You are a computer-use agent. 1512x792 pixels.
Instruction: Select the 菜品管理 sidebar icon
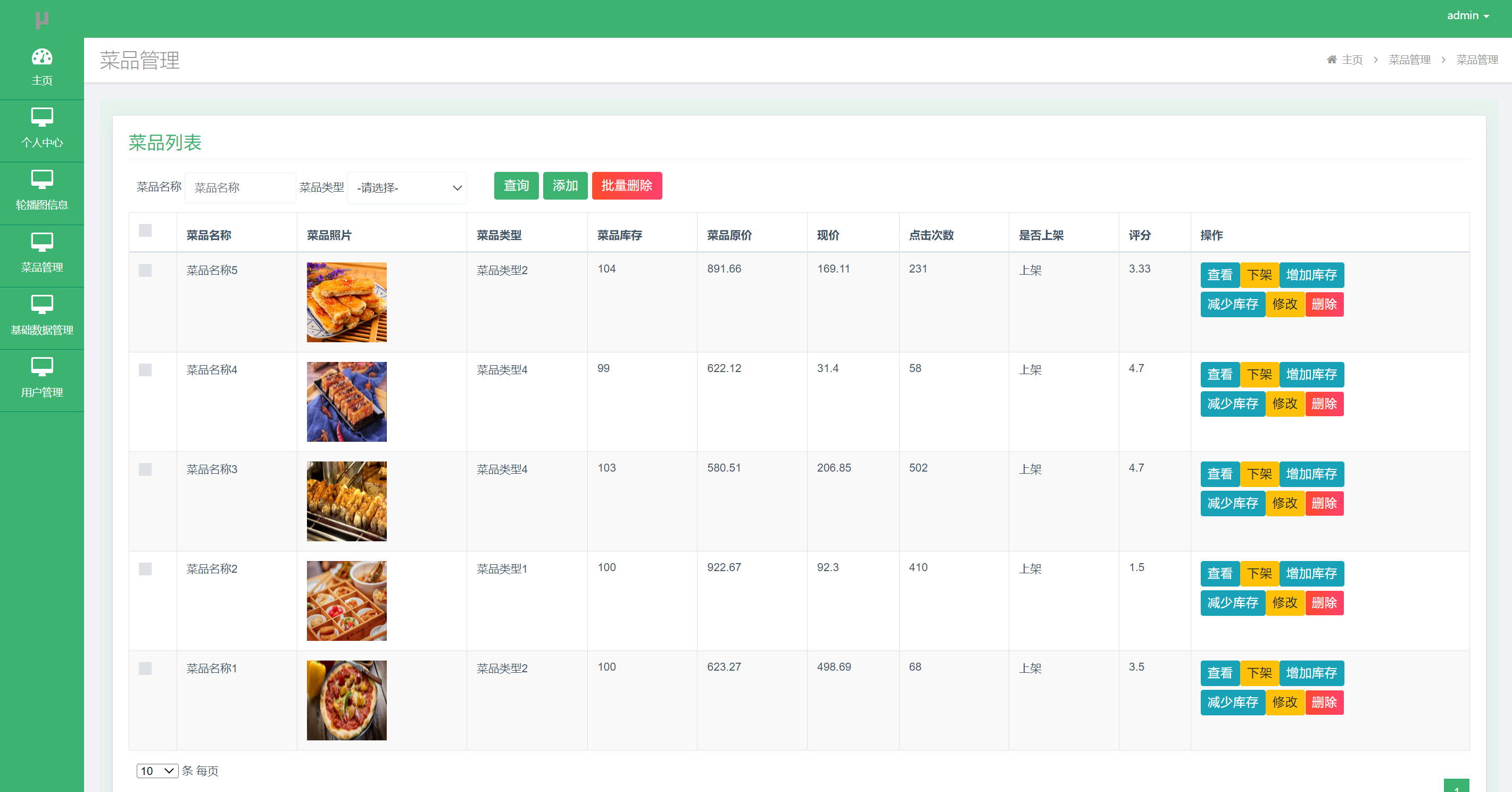pyautogui.click(x=41, y=254)
